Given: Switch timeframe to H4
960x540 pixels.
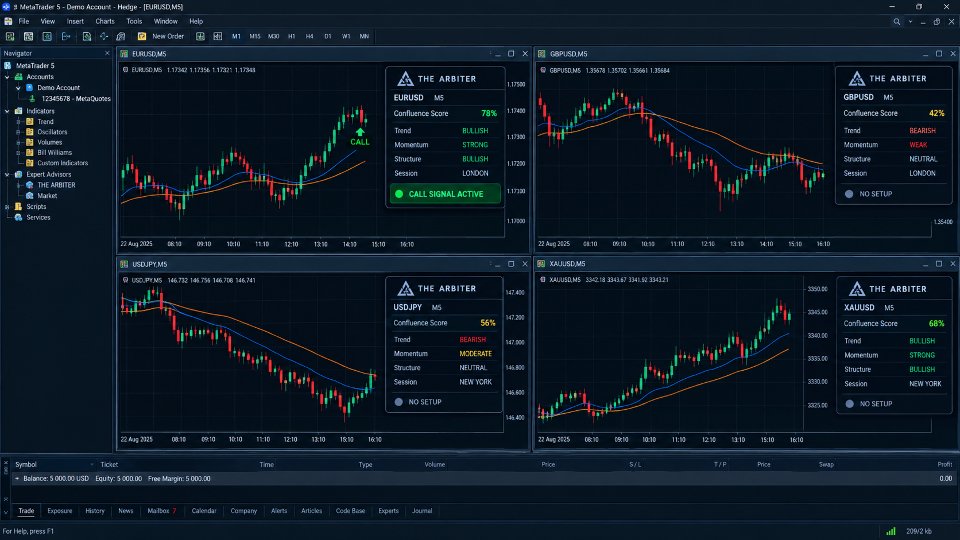Looking at the screenshot, I should pyautogui.click(x=310, y=37).
